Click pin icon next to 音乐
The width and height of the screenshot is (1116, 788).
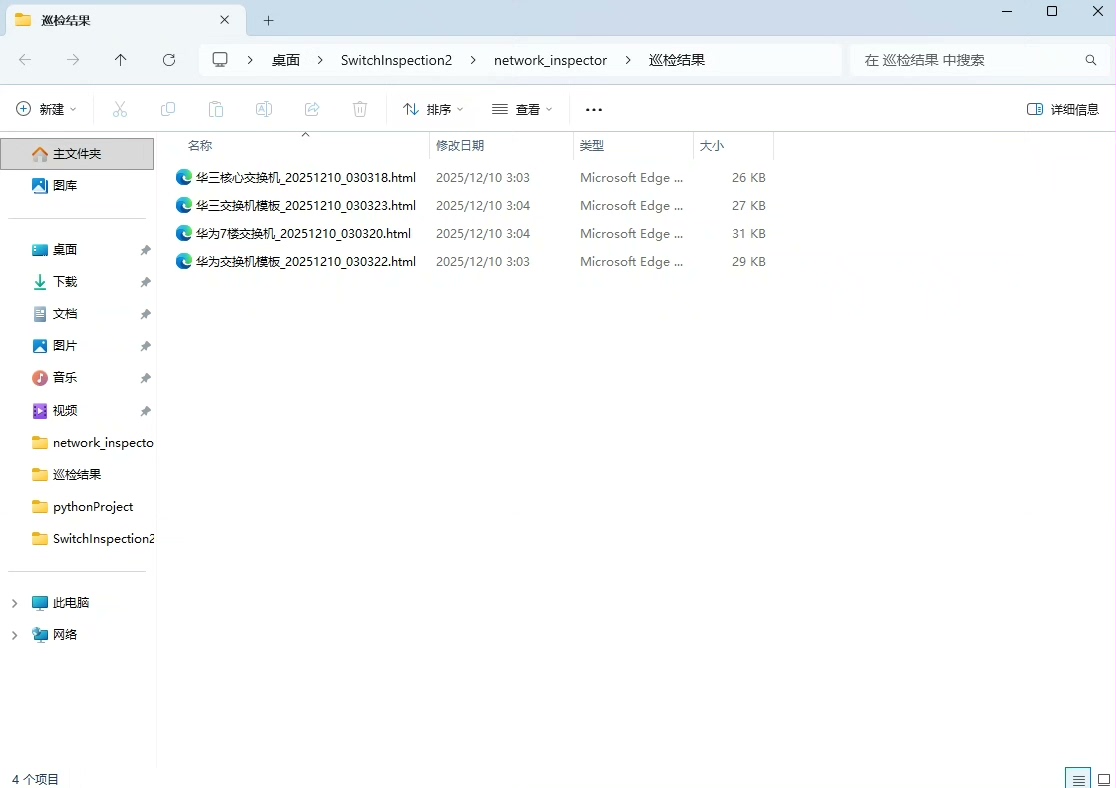tap(145, 378)
